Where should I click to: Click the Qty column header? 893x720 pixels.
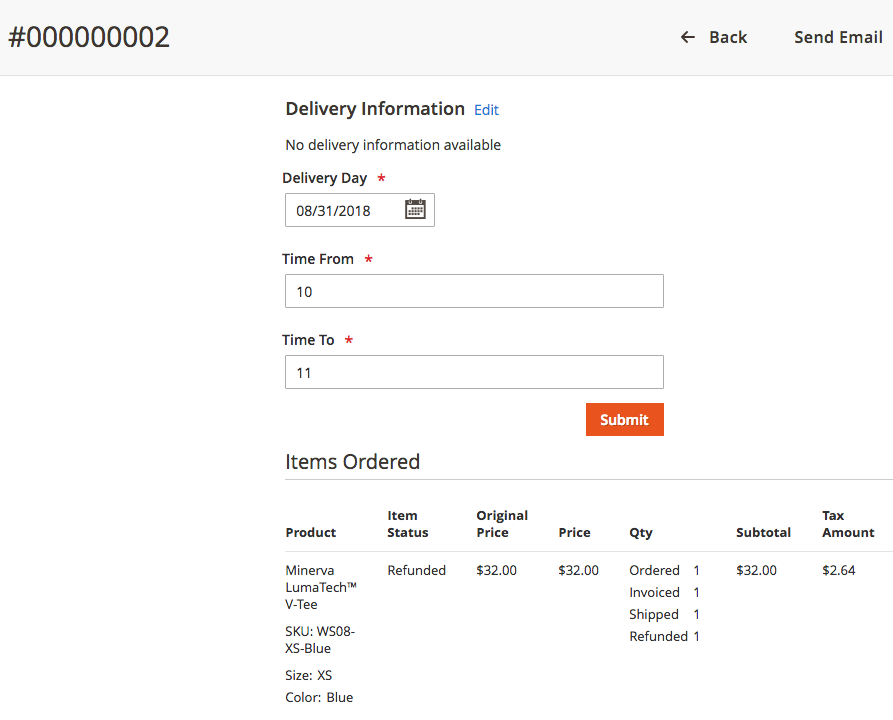coord(641,533)
